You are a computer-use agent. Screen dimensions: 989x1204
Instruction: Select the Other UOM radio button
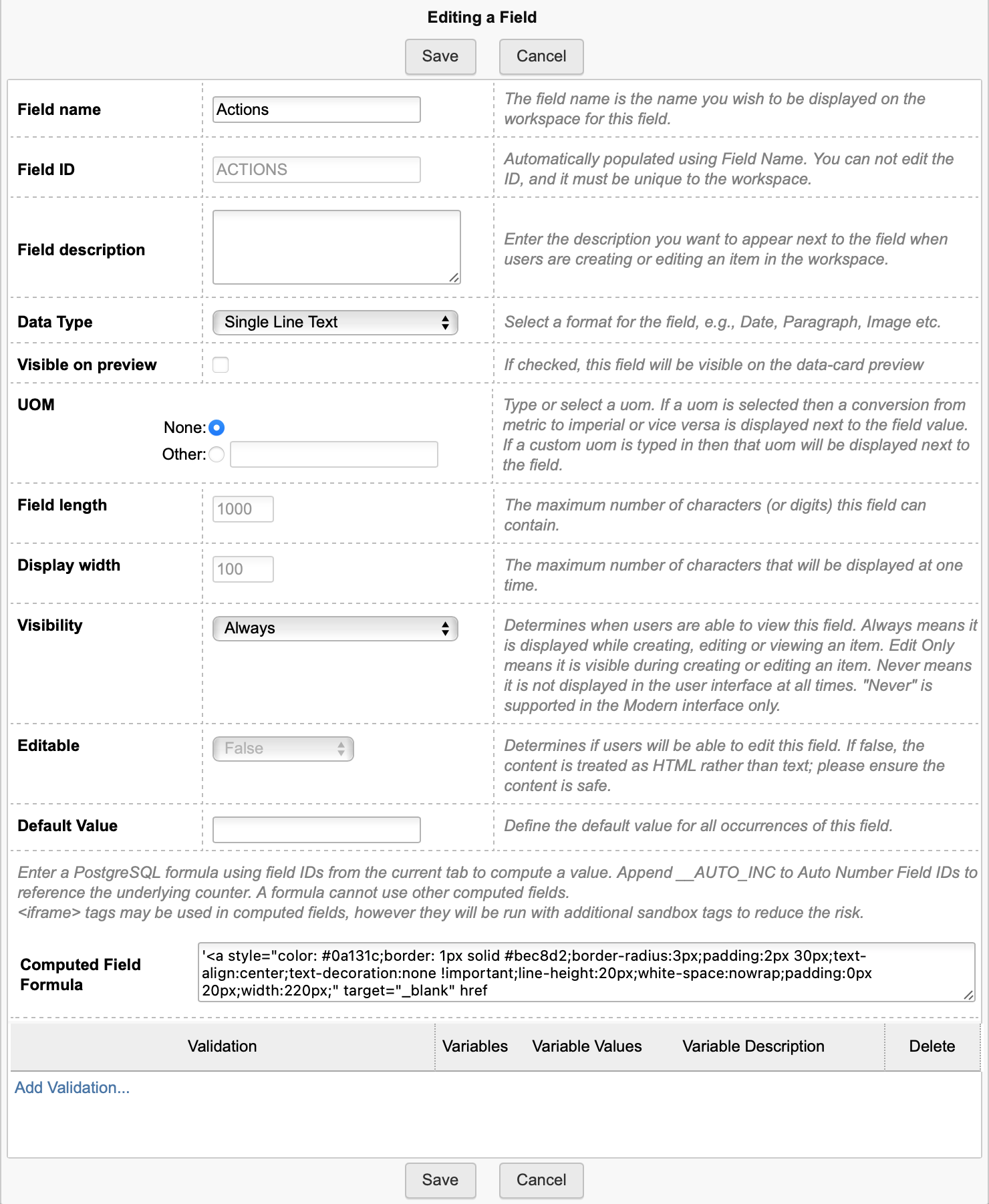[217, 454]
